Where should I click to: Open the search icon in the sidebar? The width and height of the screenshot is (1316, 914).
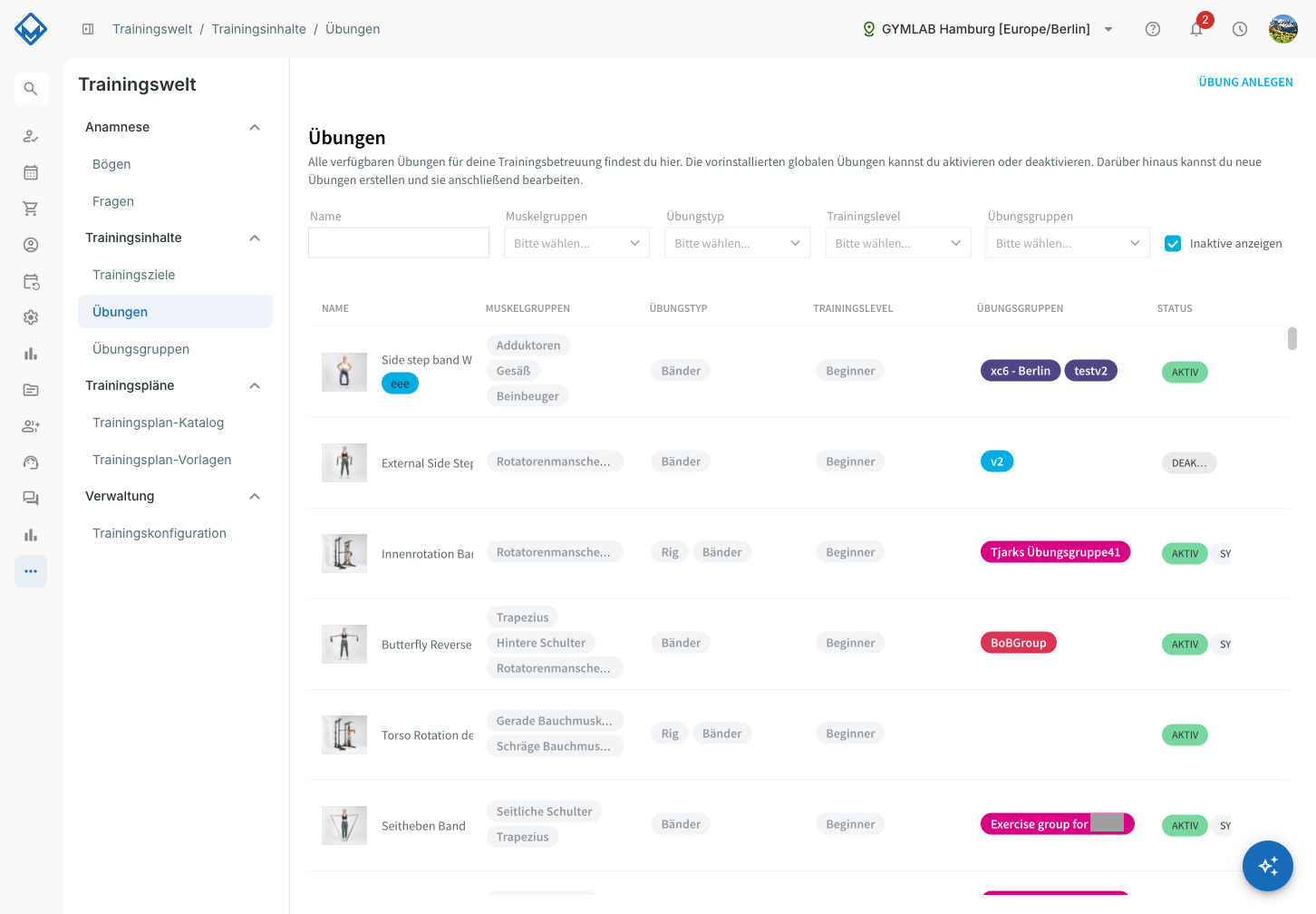pos(31,89)
